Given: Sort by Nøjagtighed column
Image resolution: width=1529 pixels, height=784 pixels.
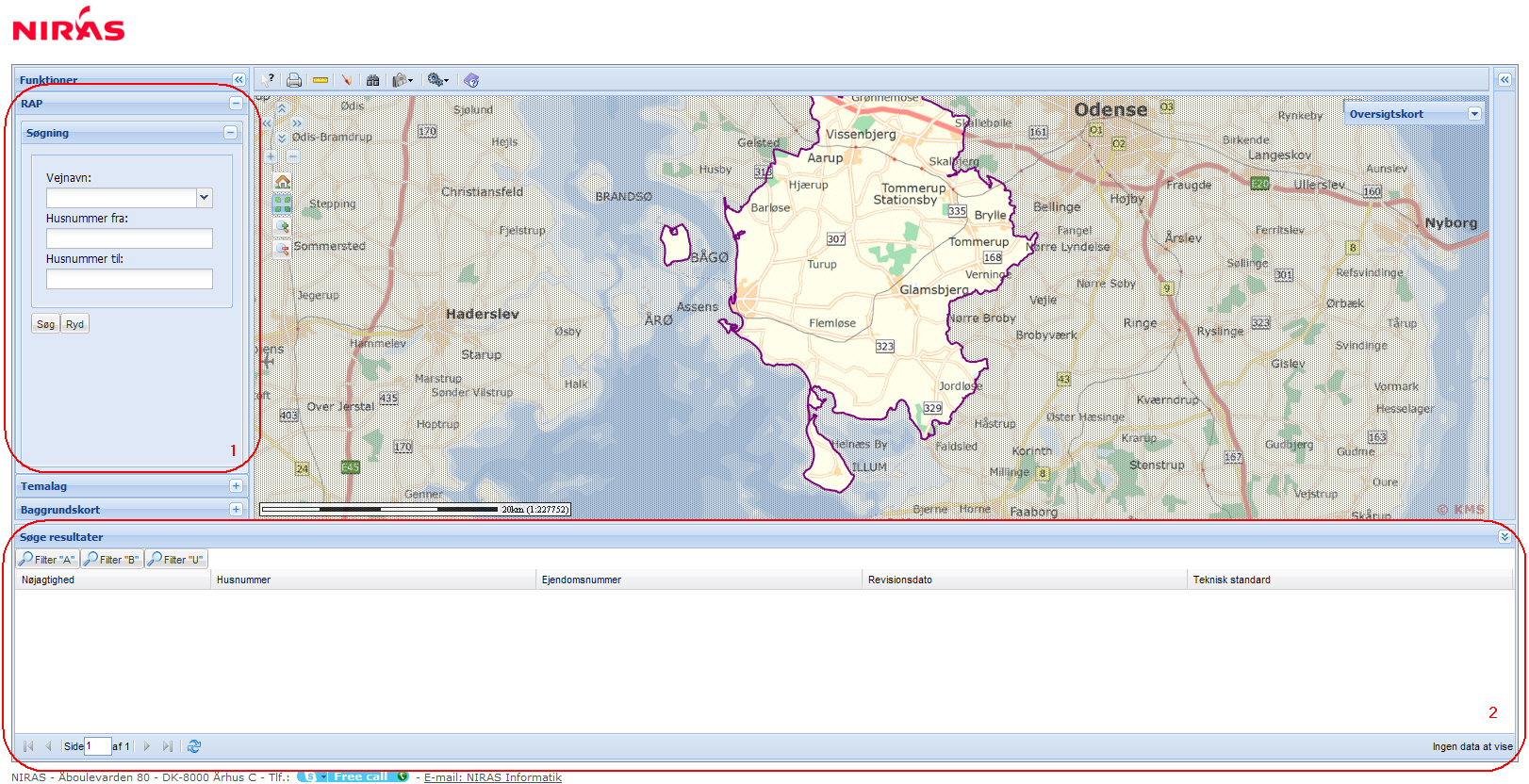Looking at the screenshot, I should pyautogui.click(x=112, y=580).
